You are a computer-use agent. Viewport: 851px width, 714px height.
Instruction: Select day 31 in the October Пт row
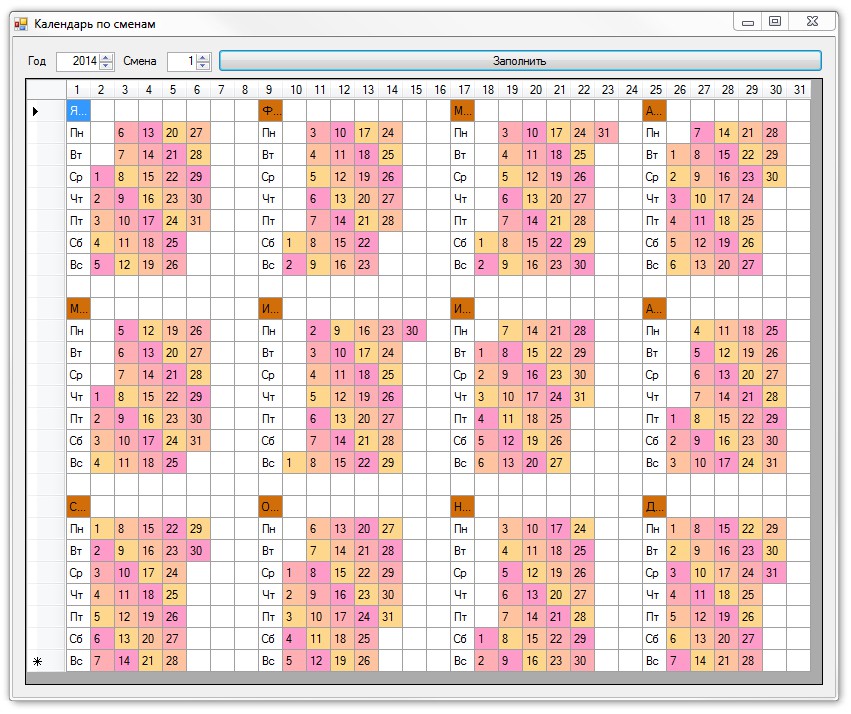(390, 617)
